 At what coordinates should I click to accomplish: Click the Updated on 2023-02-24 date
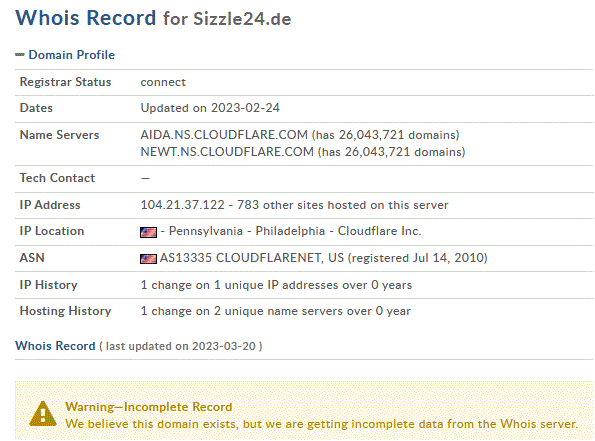pyautogui.click(x=210, y=108)
